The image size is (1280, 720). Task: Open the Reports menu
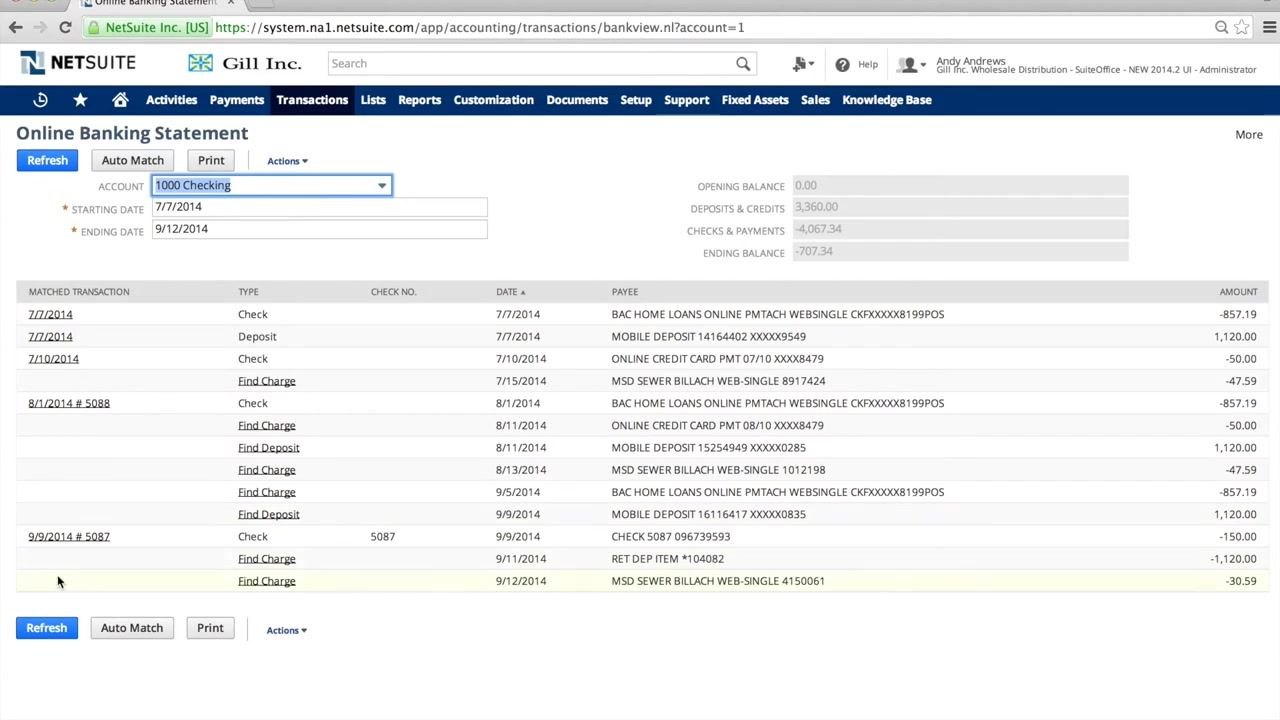click(x=419, y=100)
